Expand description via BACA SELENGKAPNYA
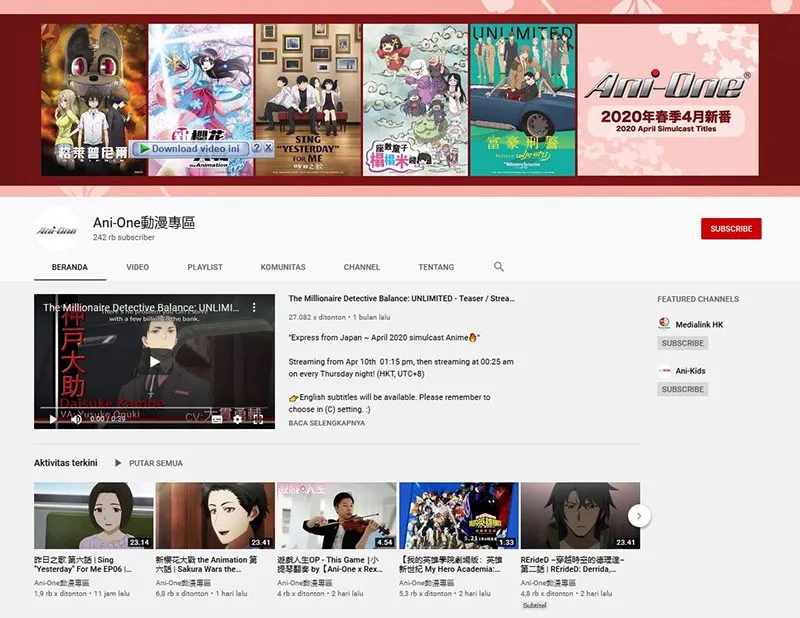Image resolution: width=800 pixels, height=618 pixels. 326,423
